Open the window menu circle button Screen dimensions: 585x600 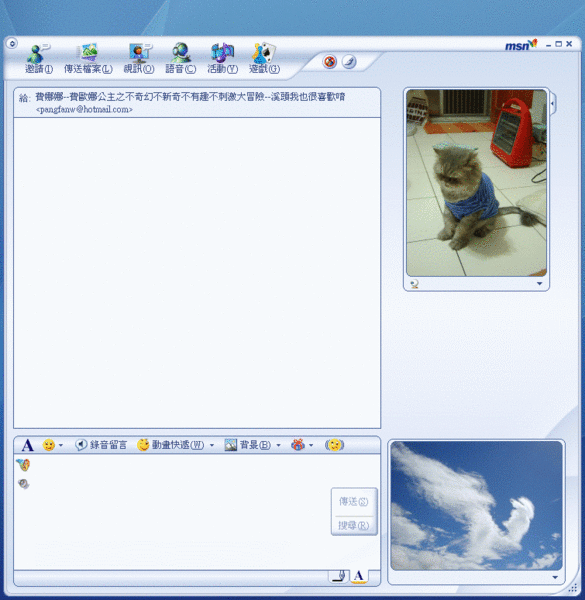pyautogui.click(x=12, y=44)
